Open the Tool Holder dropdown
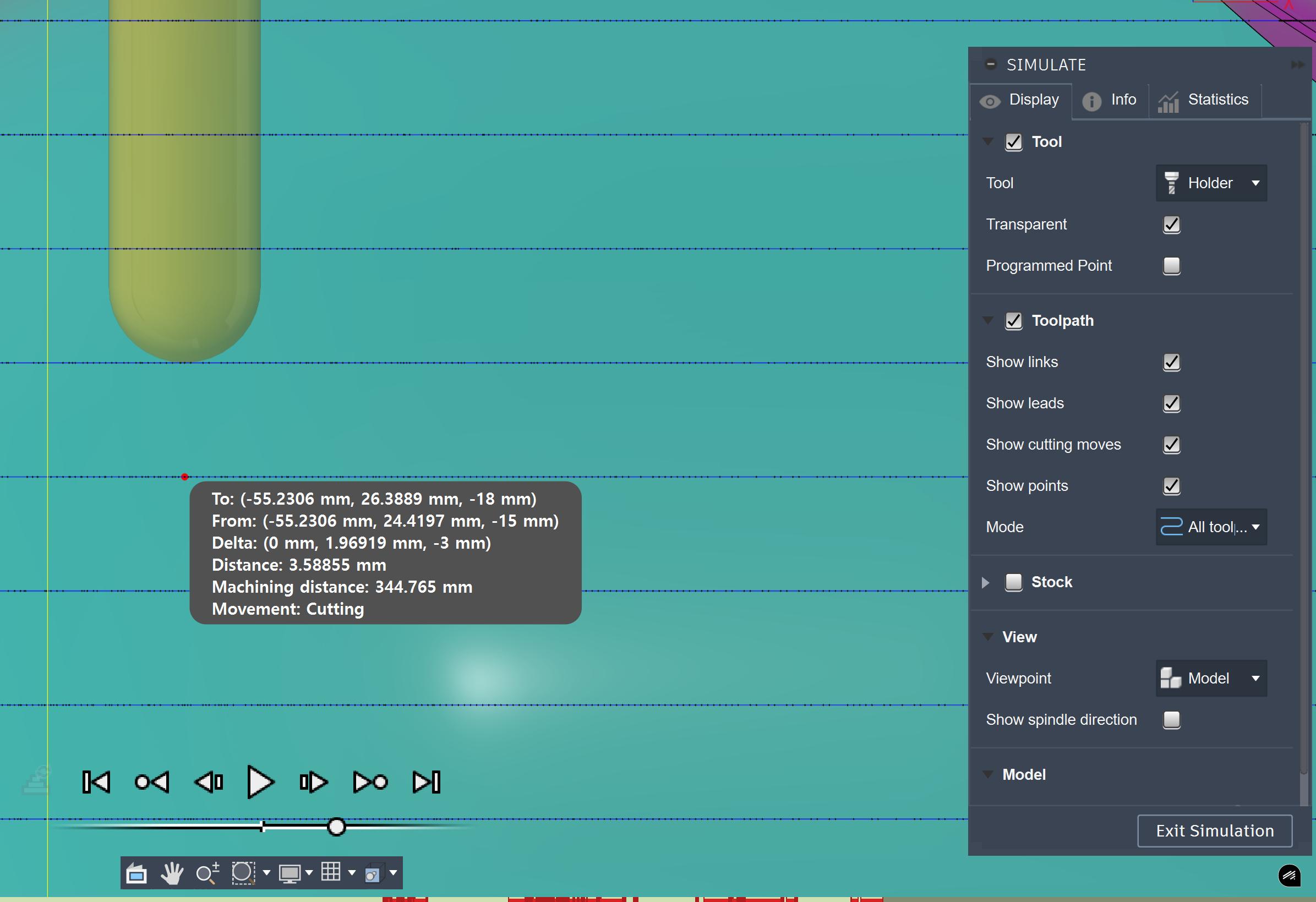This screenshot has width=1316, height=902. pyautogui.click(x=1211, y=183)
